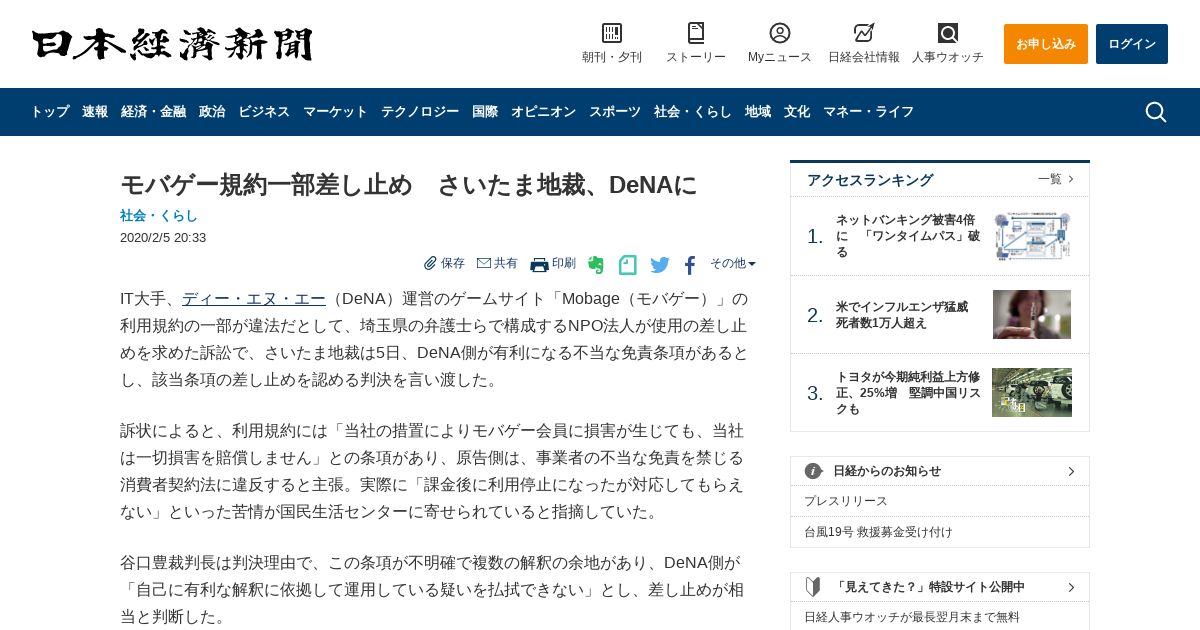Share article on Twitter bird icon
Screen dimensions: 1200x630
[660, 265]
